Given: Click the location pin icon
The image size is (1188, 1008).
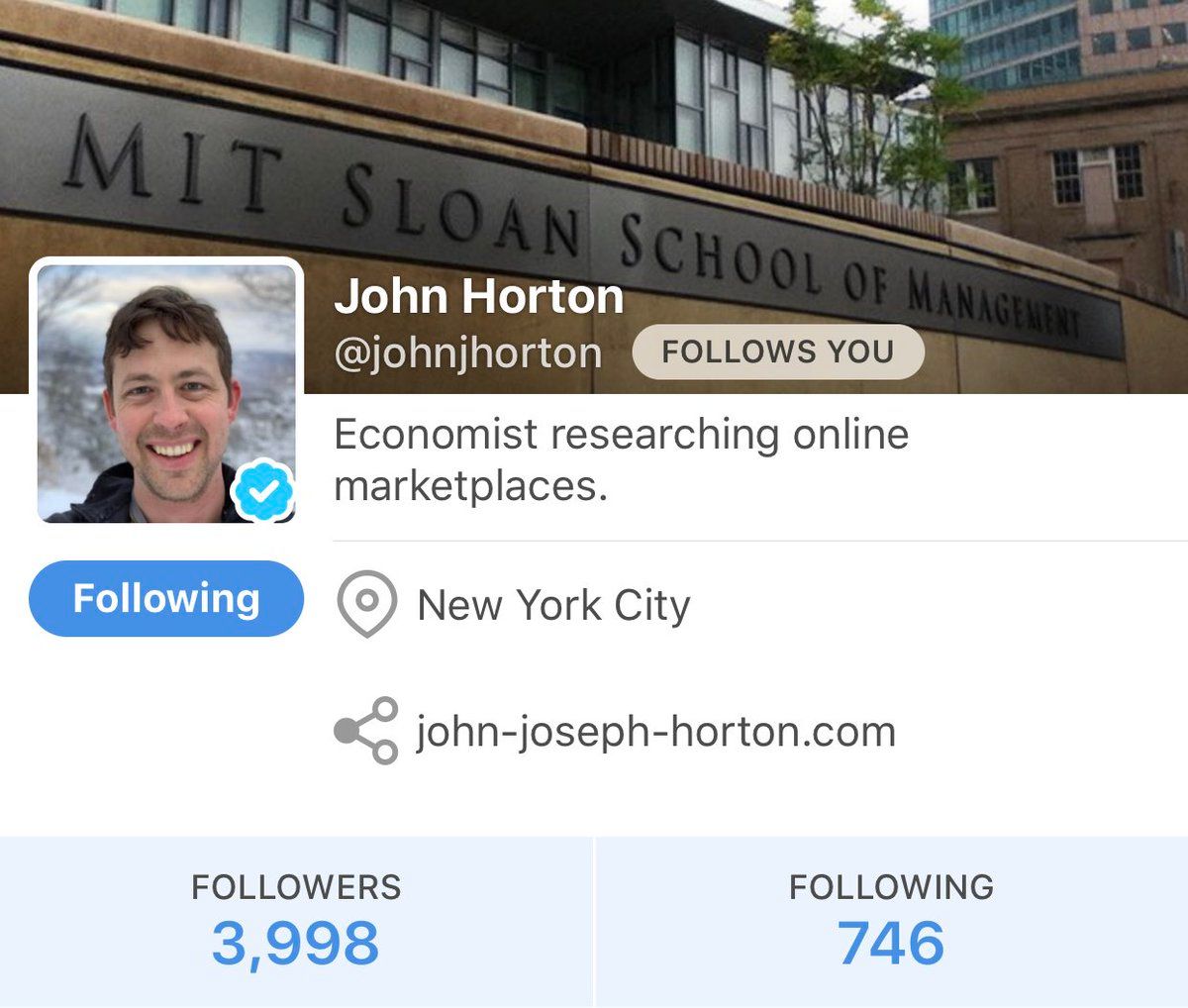Looking at the screenshot, I should coord(366,605).
